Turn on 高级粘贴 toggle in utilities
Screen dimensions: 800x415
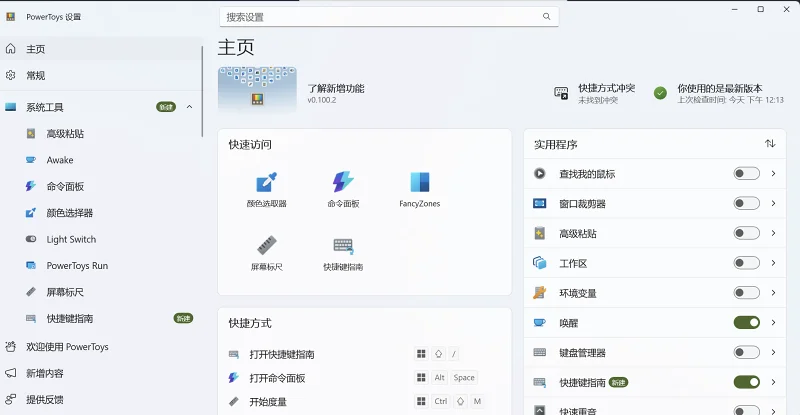coord(746,233)
